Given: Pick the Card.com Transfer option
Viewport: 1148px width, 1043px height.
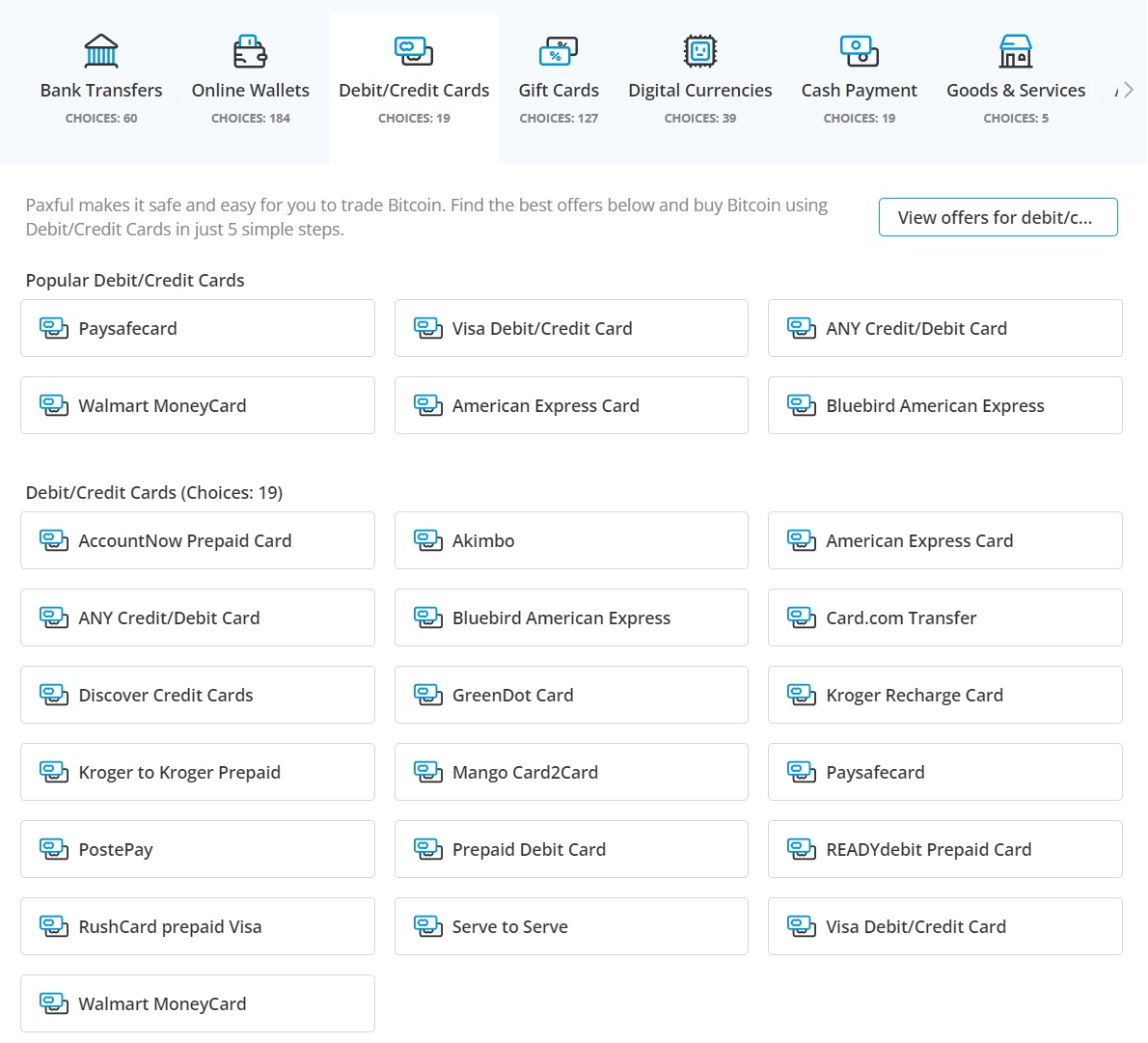Looking at the screenshot, I should click(945, 618).
